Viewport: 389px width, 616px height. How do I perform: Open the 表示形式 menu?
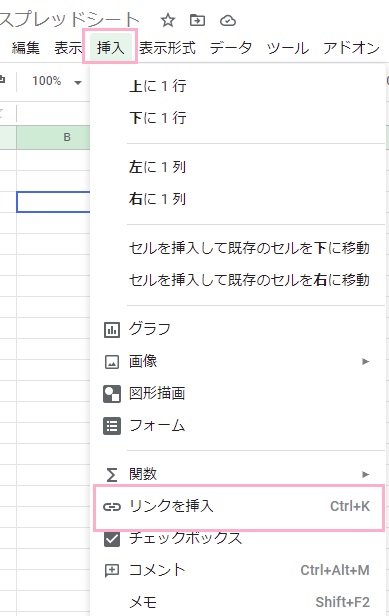pyautogui.click(x=167, y=48)
